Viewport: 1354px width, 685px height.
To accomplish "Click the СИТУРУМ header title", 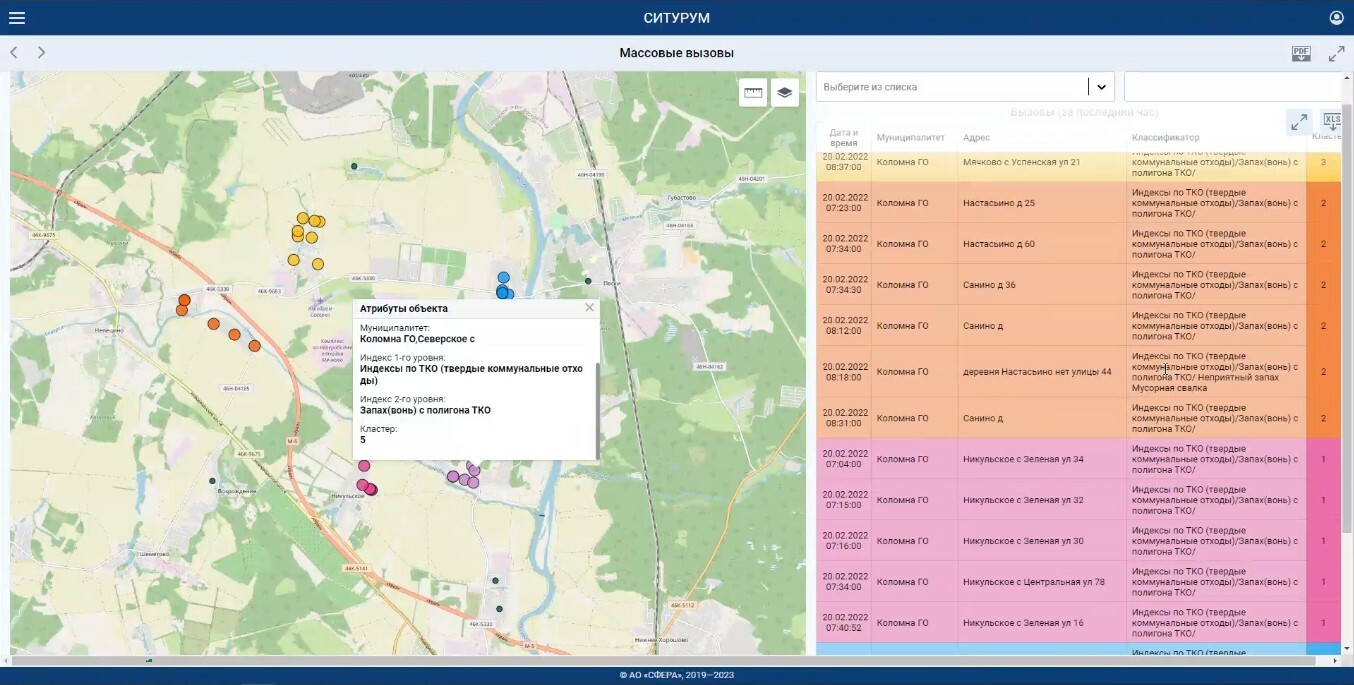I will pos(676,17).
